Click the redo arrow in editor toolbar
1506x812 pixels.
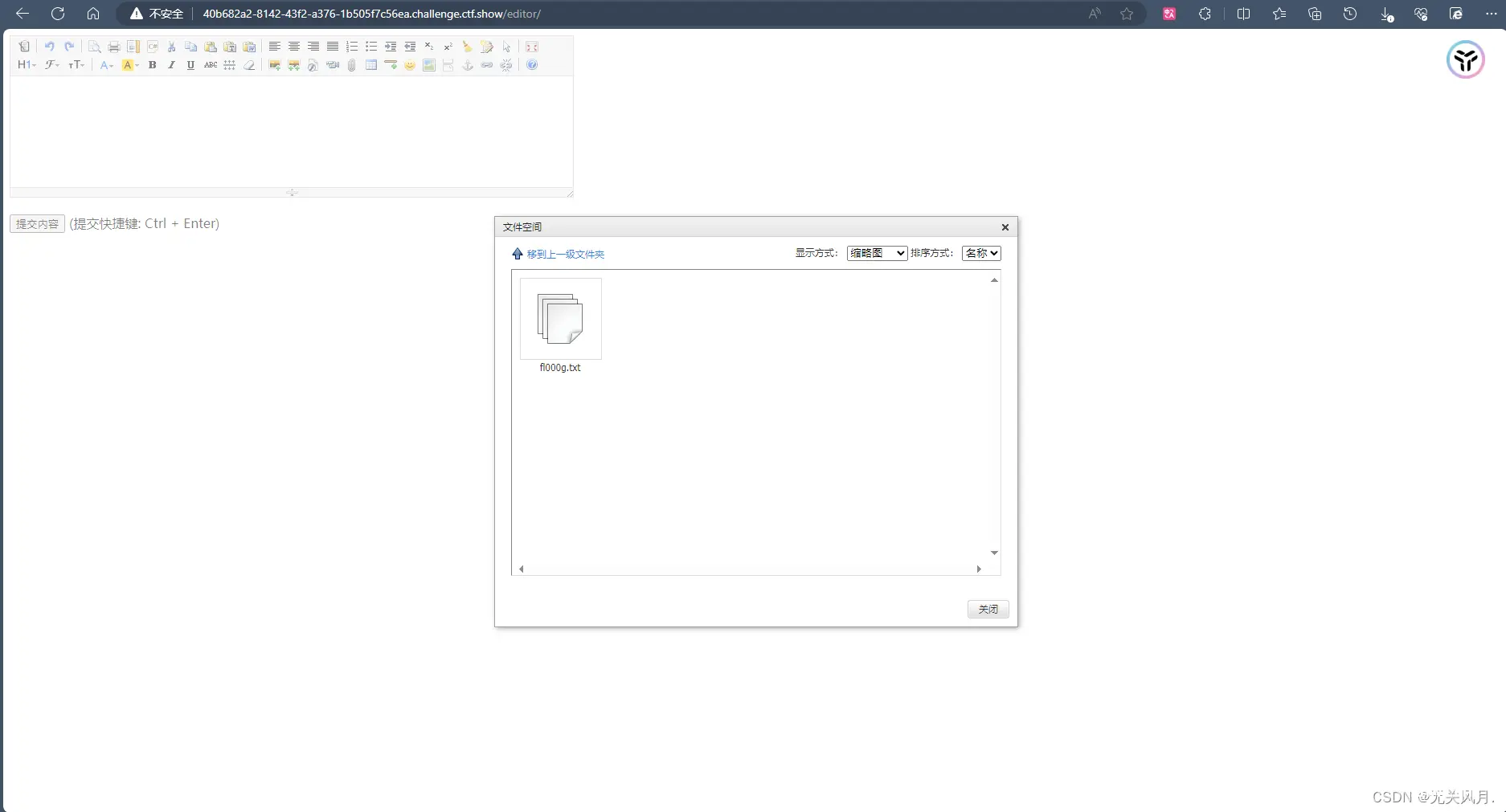[x=69, y=47]
